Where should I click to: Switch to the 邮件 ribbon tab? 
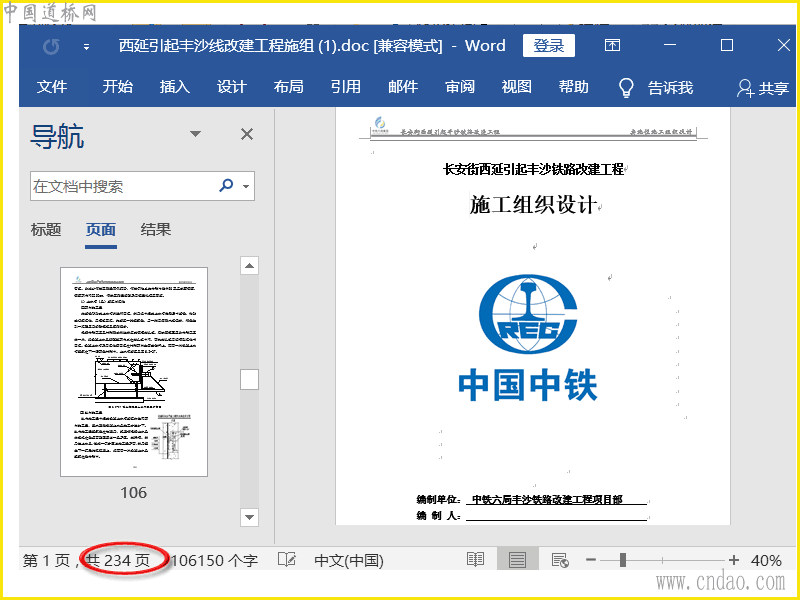click(x=403, y=87)
